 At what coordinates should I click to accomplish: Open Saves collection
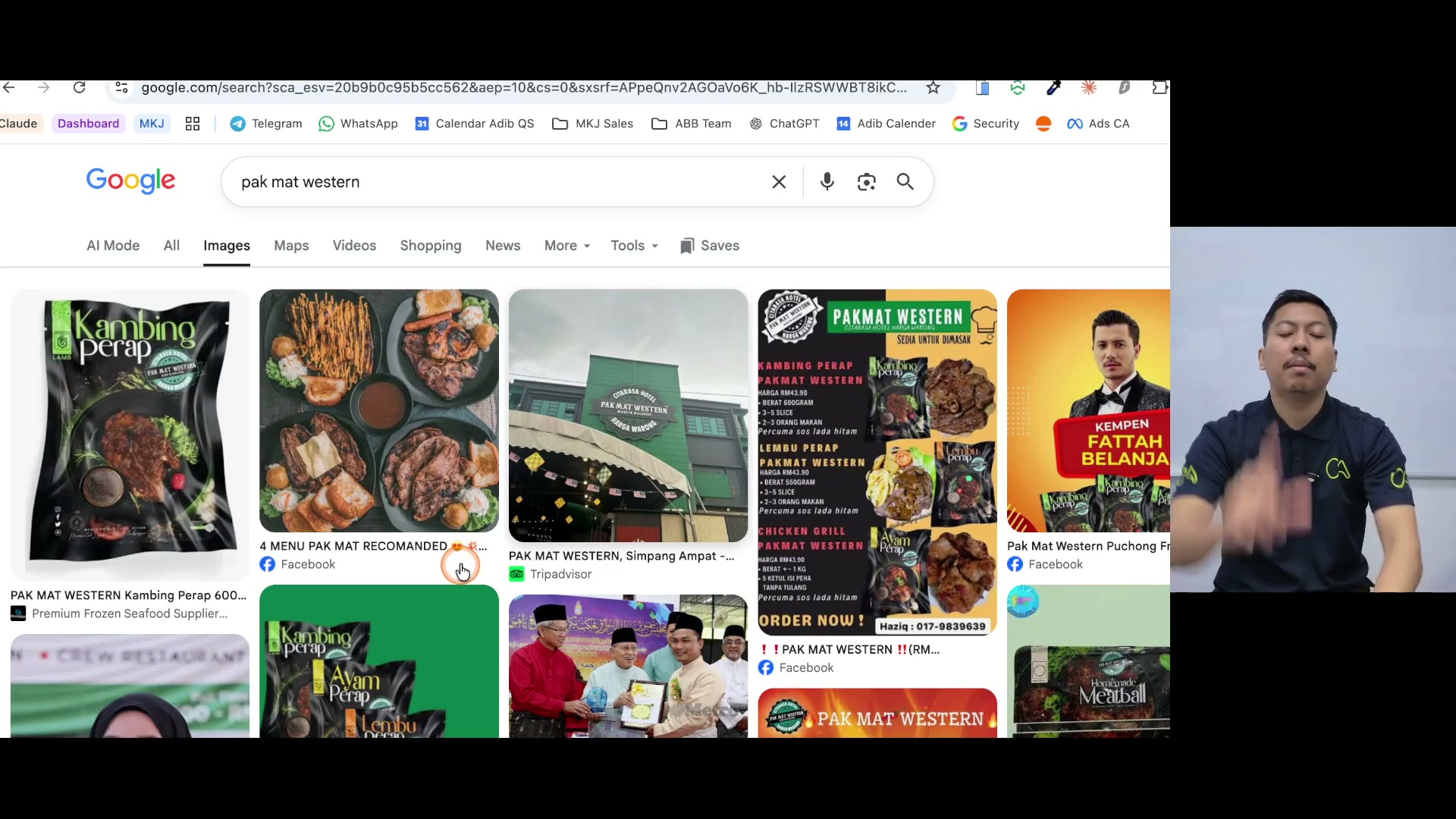tap(710, 246)
